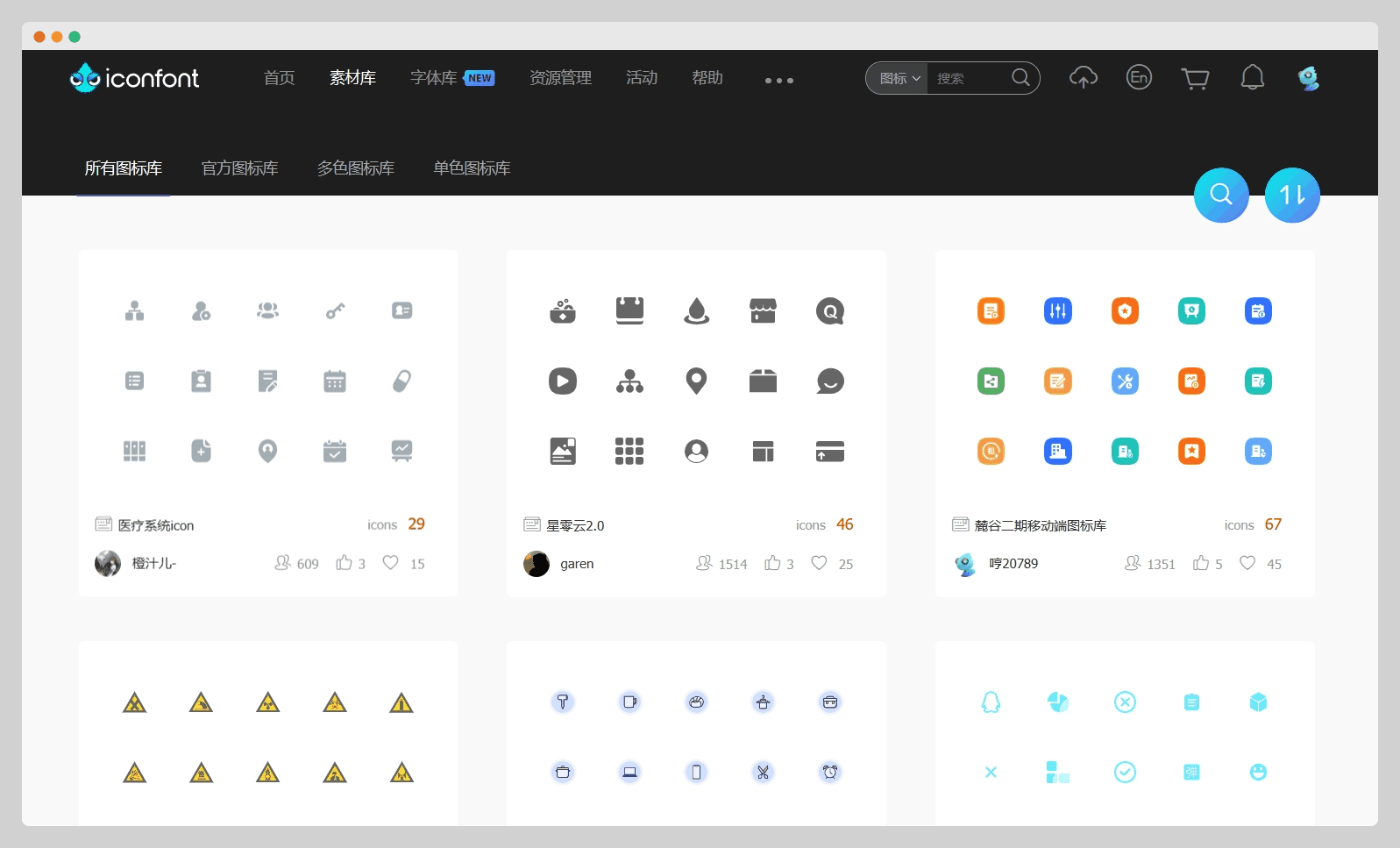Screen dimensions: 1400x848
Task: Open the shopping cart
Action: (x=1194, y=79)
